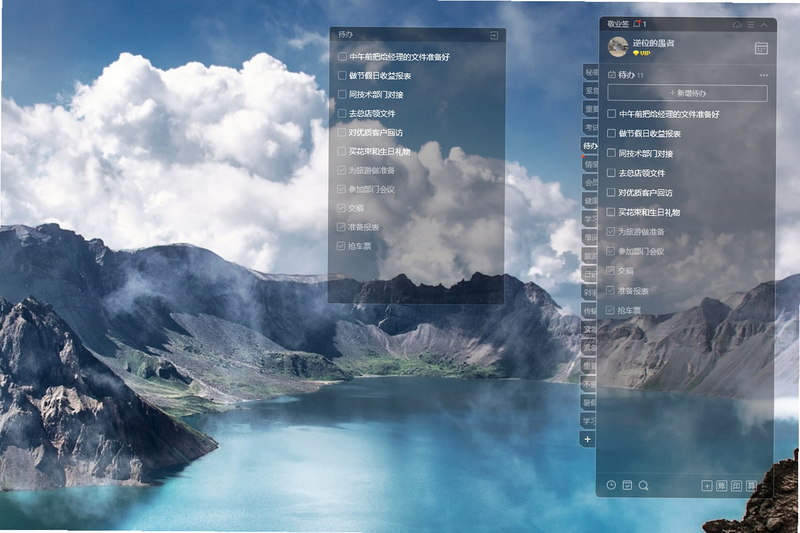Viewport: 800px width, 533px height.
Task: Check 去总店领文件 in main panel
Action: point(611,173)
